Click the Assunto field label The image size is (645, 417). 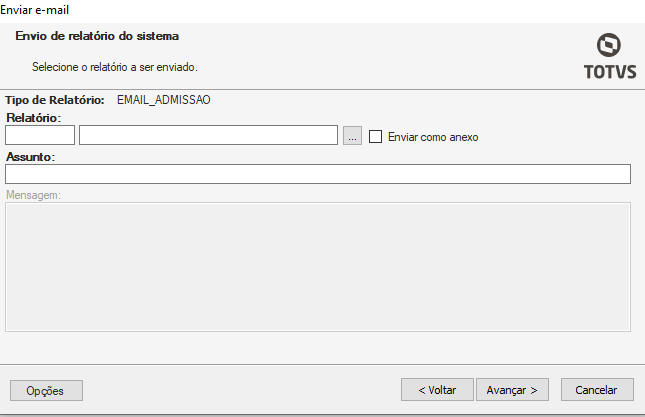coord(30,157)
